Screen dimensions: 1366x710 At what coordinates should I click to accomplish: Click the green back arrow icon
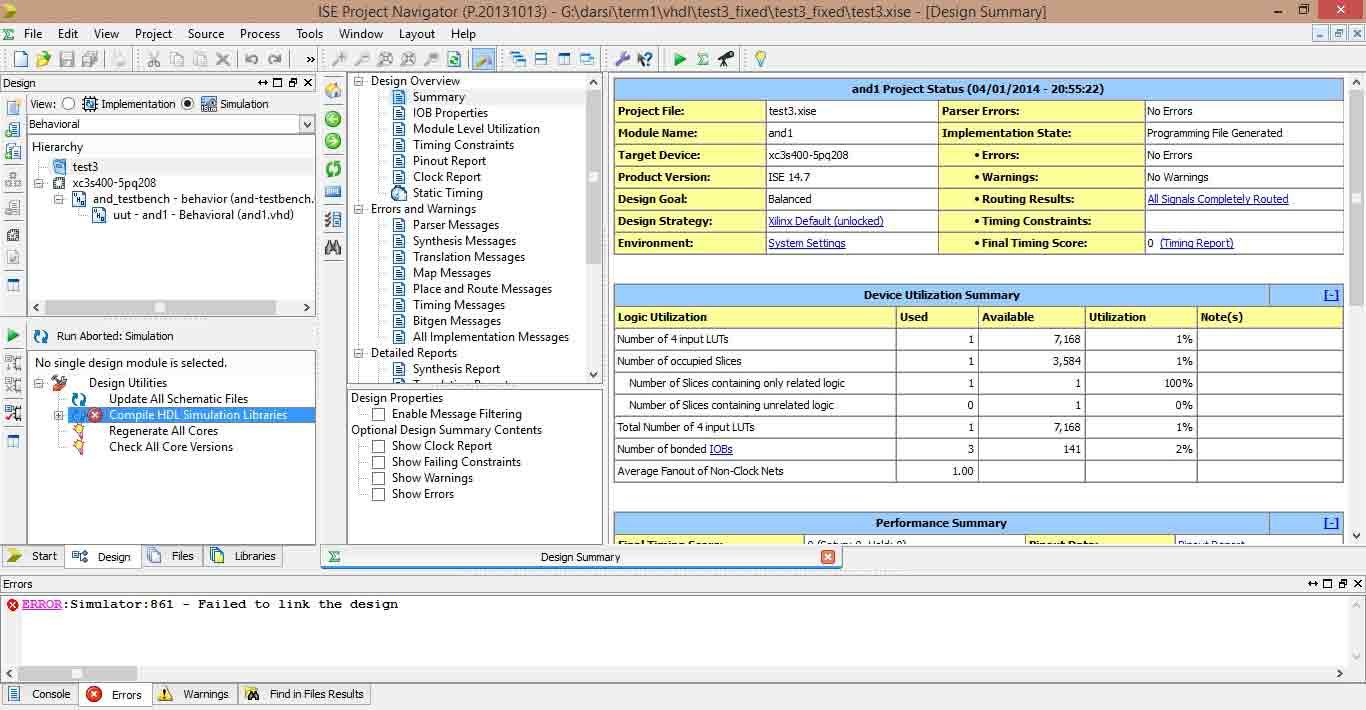333,119
